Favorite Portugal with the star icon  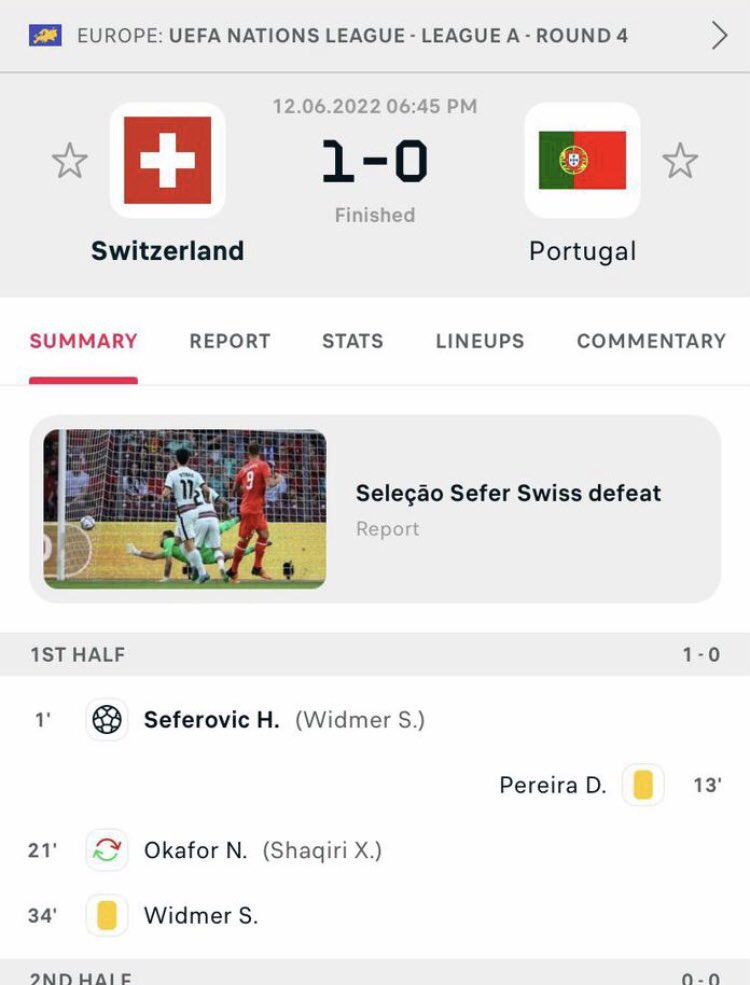680,161
